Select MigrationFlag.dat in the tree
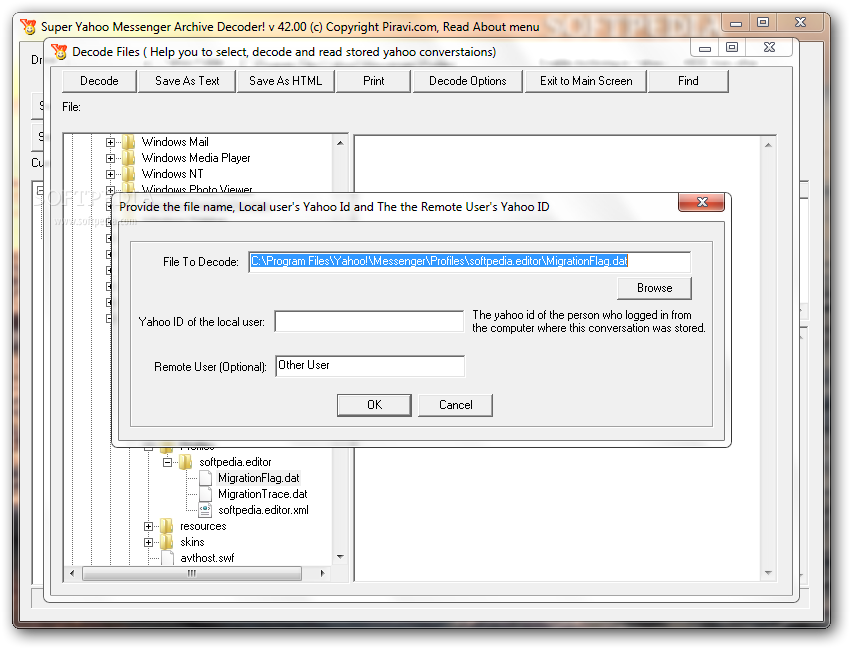The image size is (851, 649). [258, 478]
